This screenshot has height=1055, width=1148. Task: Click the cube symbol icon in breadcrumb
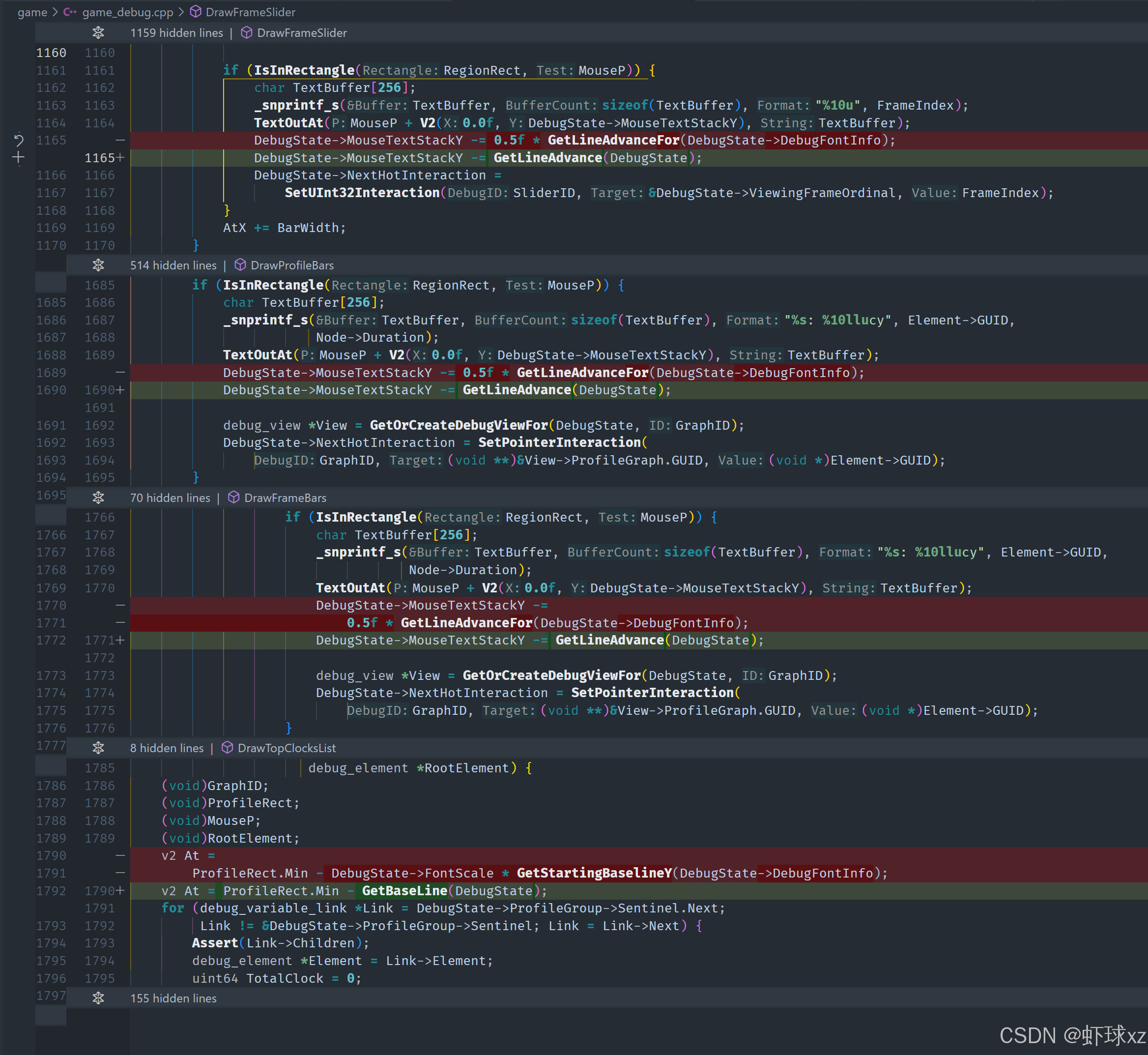[x=196, y=12]
